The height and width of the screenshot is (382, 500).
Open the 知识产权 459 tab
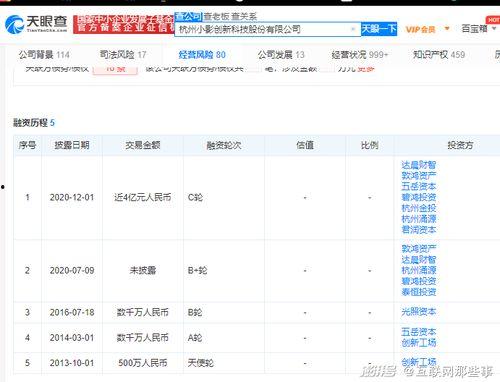(x=439, y=54)
